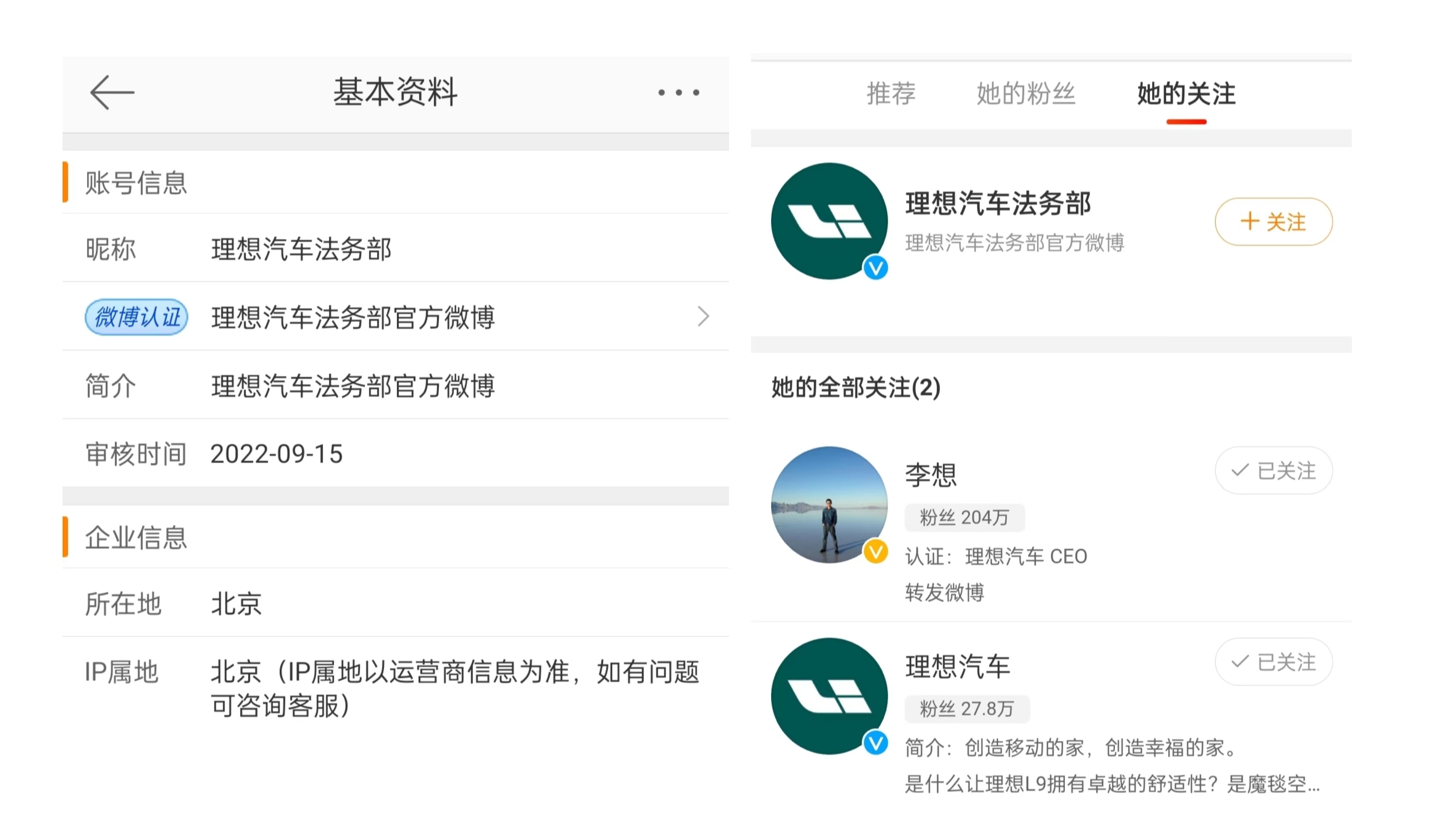Image resolution: width=1456 pixels, height=840 pixels.
Task: Follow 理想汽车法务部 with the 关注 button
Action: point(1274,221)
